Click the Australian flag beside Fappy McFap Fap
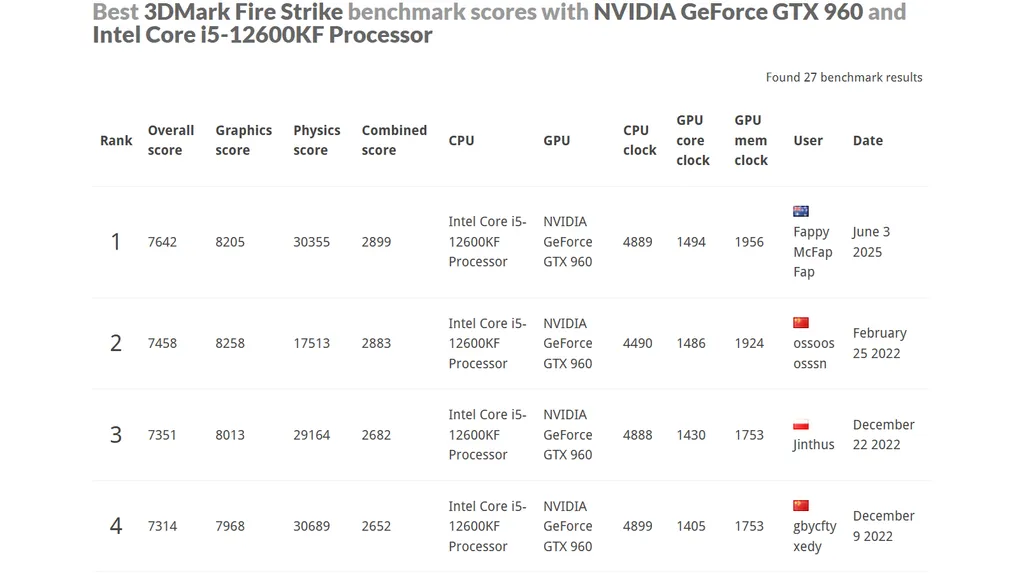 (801, 211)
